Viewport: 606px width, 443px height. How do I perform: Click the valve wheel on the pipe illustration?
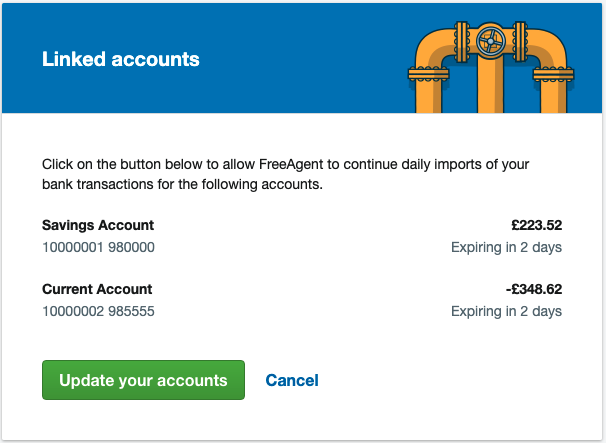coord(490,41)
